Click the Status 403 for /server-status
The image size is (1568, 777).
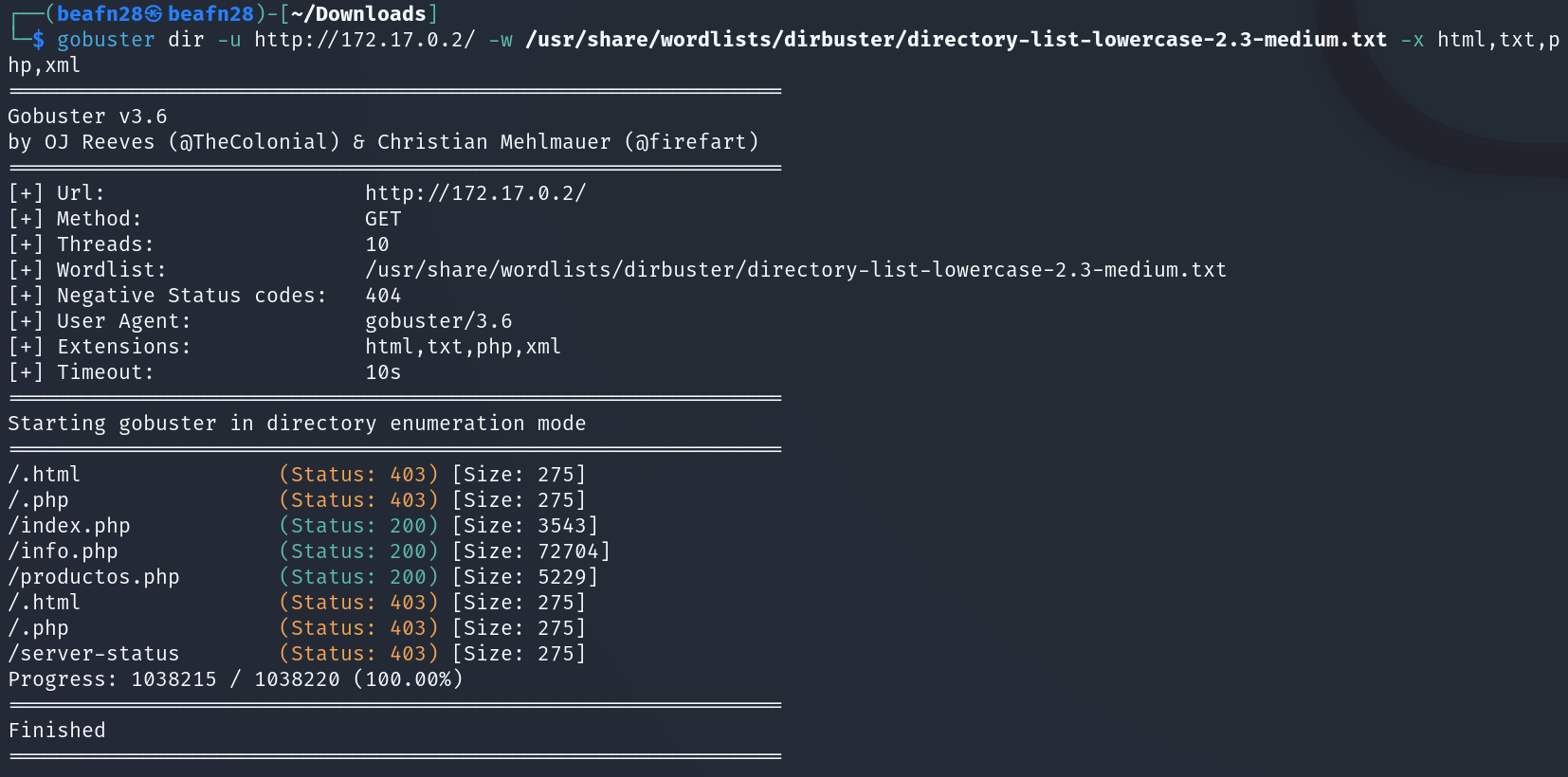[358, 654]
